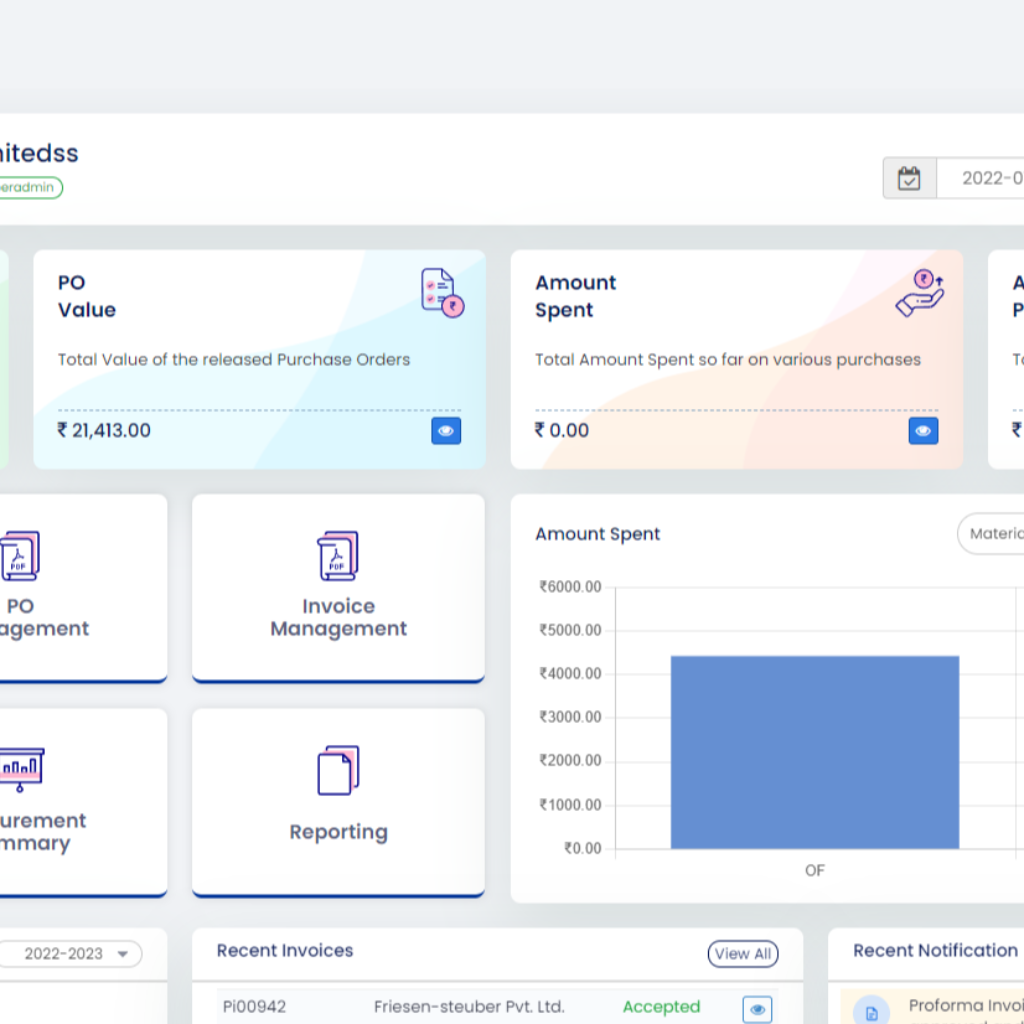Click the PO Value document icon
Screen dimensions: 1024x1024
443,293
